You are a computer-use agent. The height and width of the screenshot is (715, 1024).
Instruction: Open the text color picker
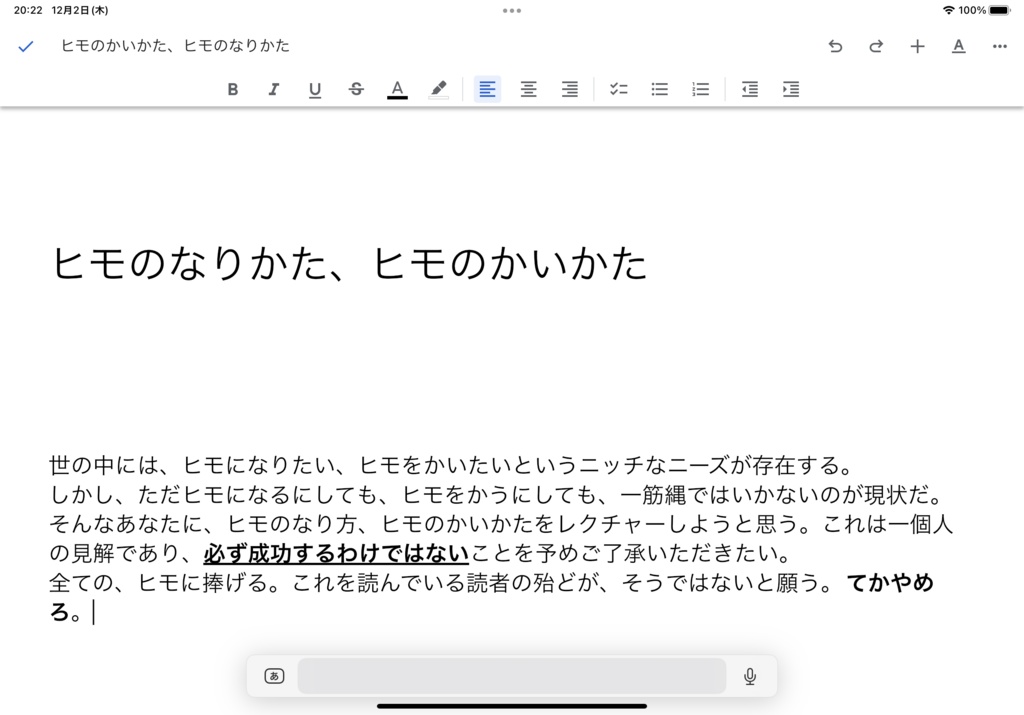(x=397, y=89)
